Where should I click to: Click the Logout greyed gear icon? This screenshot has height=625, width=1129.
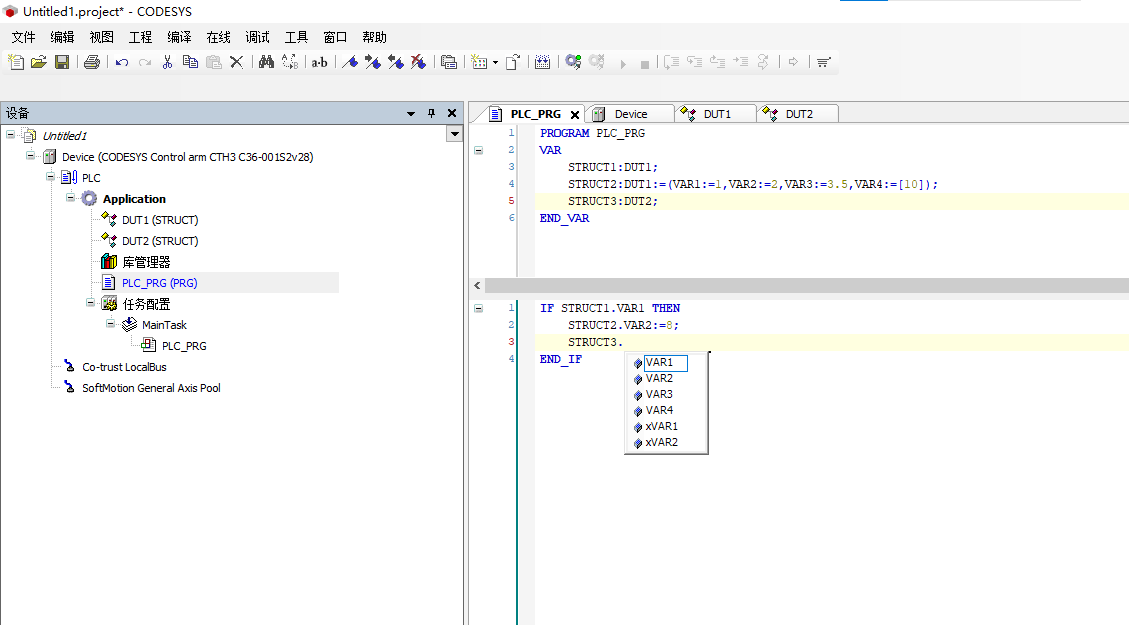coord(596,62)
